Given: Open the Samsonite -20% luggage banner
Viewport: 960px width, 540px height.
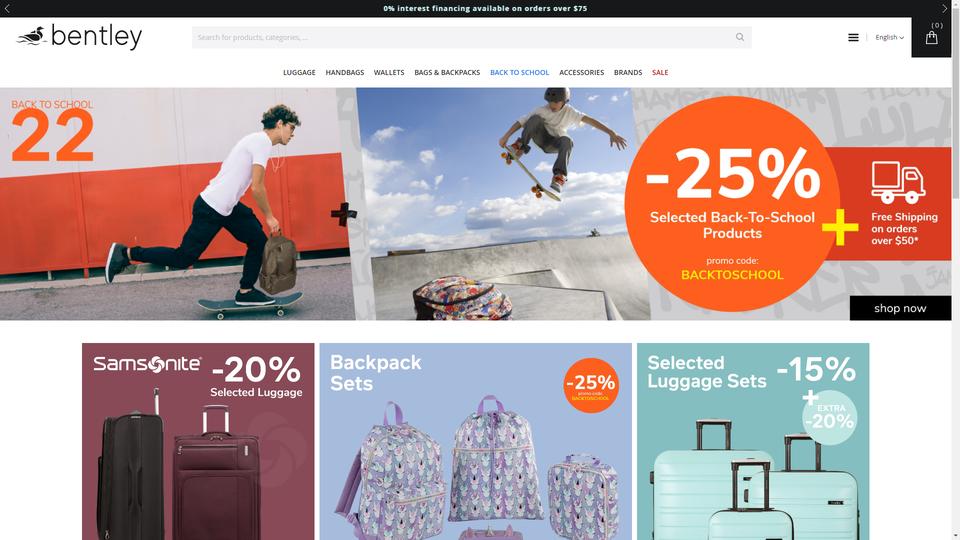Looking at the screenshot, I should (x=198, y=441).
